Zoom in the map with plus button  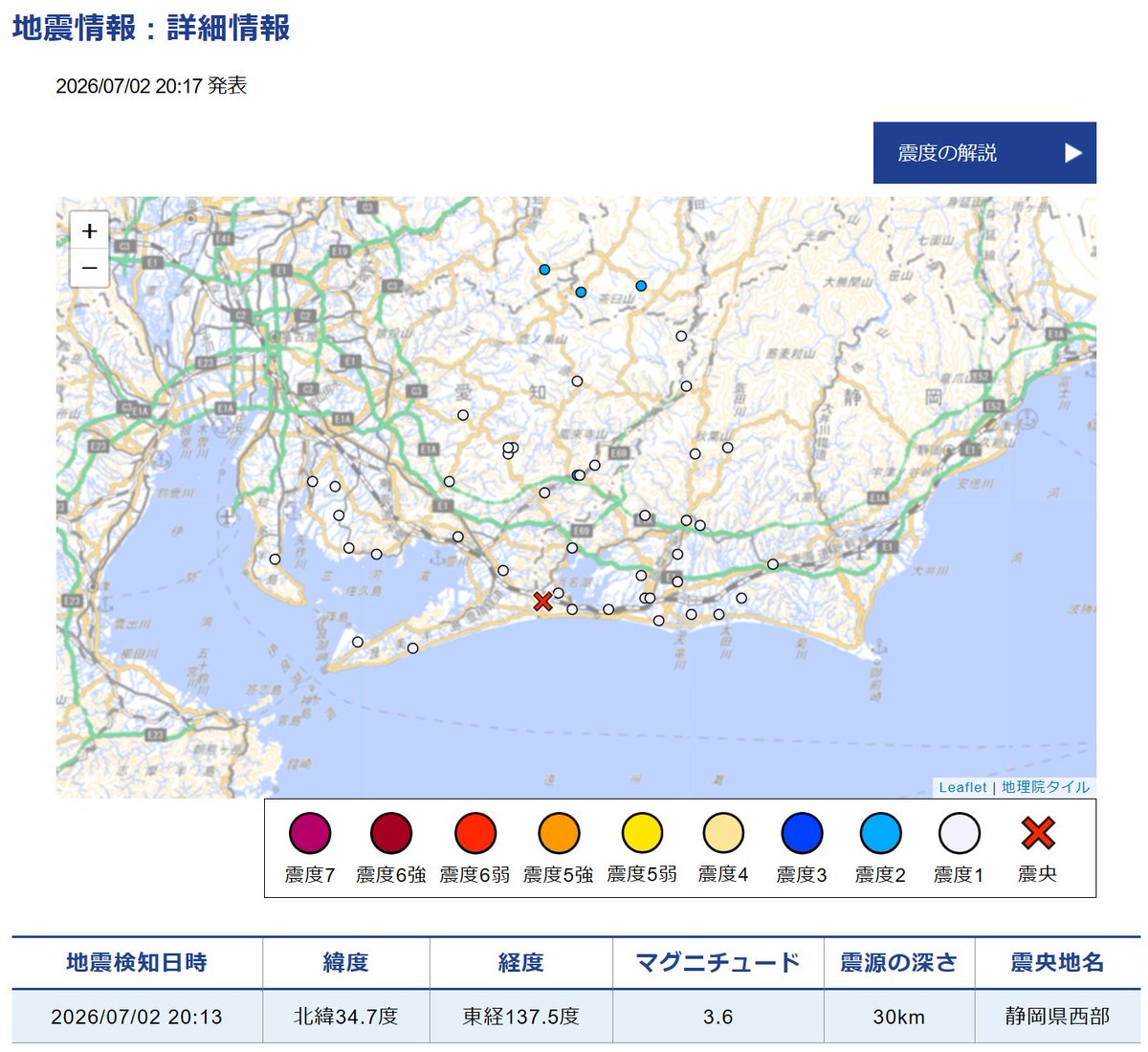(89, 230)
